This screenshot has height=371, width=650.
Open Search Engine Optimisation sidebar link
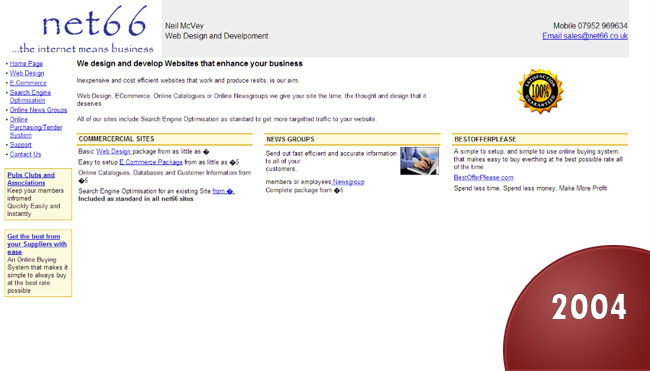tap(30, 96)
